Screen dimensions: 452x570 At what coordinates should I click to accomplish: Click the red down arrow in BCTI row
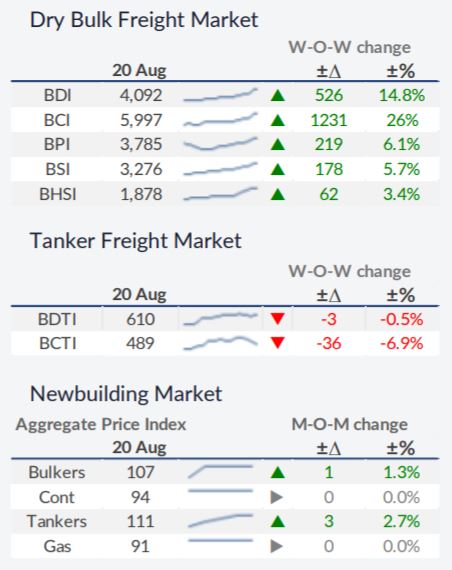278,343
